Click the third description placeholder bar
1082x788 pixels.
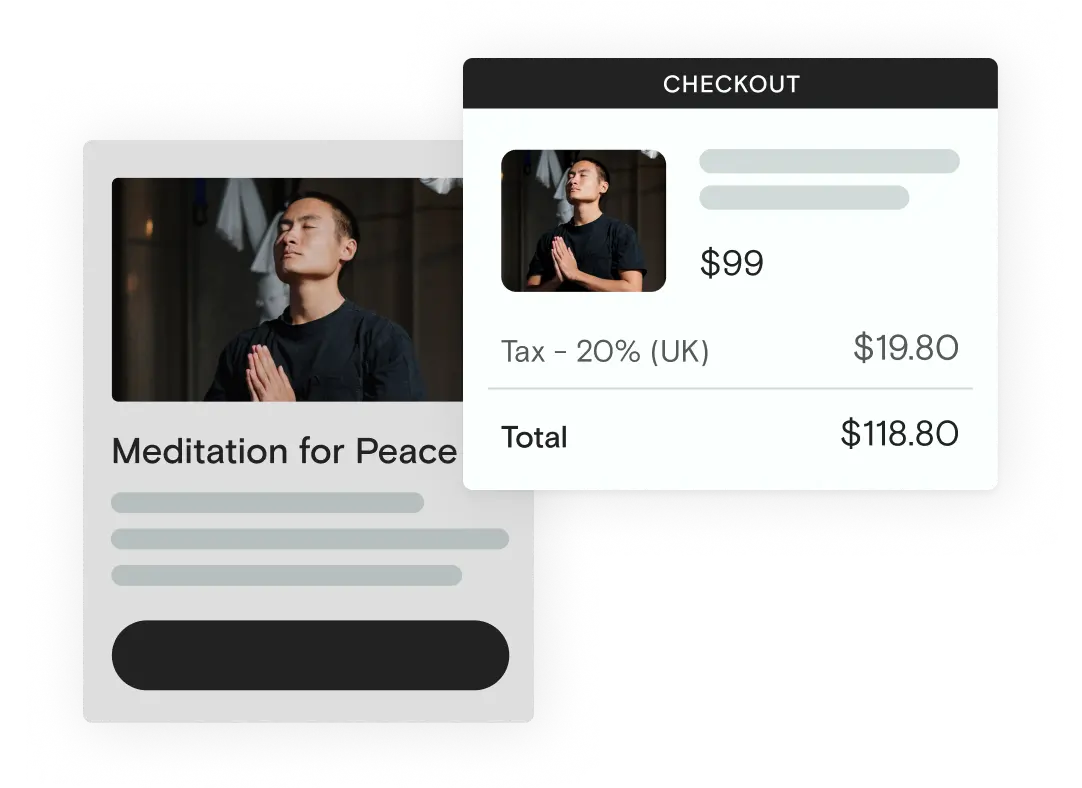pos(286,575)
